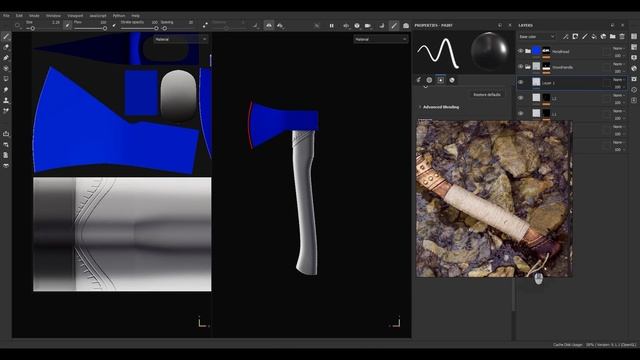This screenshot has width=640, height=360.
Task: Click the screenshot icon at toolbar right end
Action: (406, 25)
